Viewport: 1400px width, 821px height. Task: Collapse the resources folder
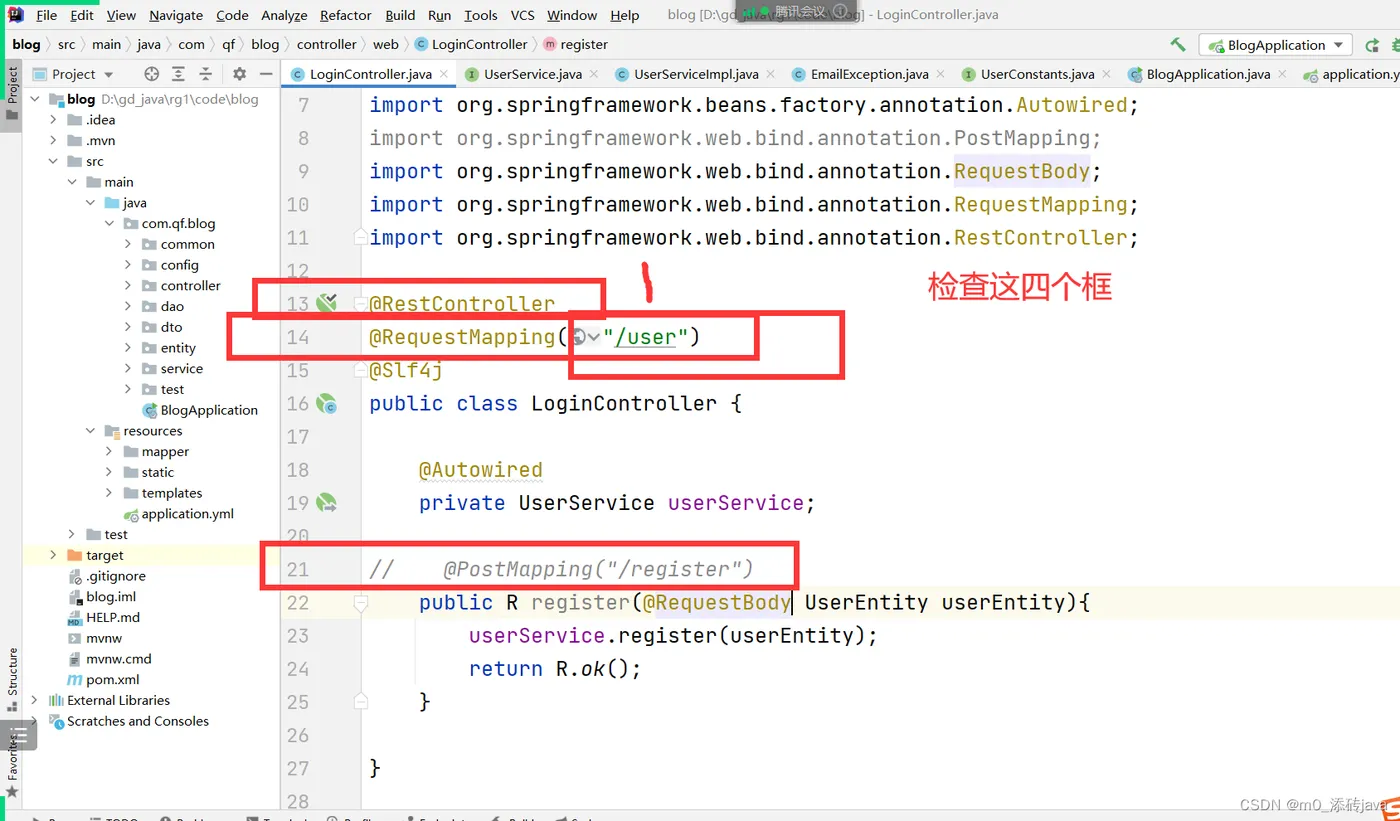click(x=91, y=431)
